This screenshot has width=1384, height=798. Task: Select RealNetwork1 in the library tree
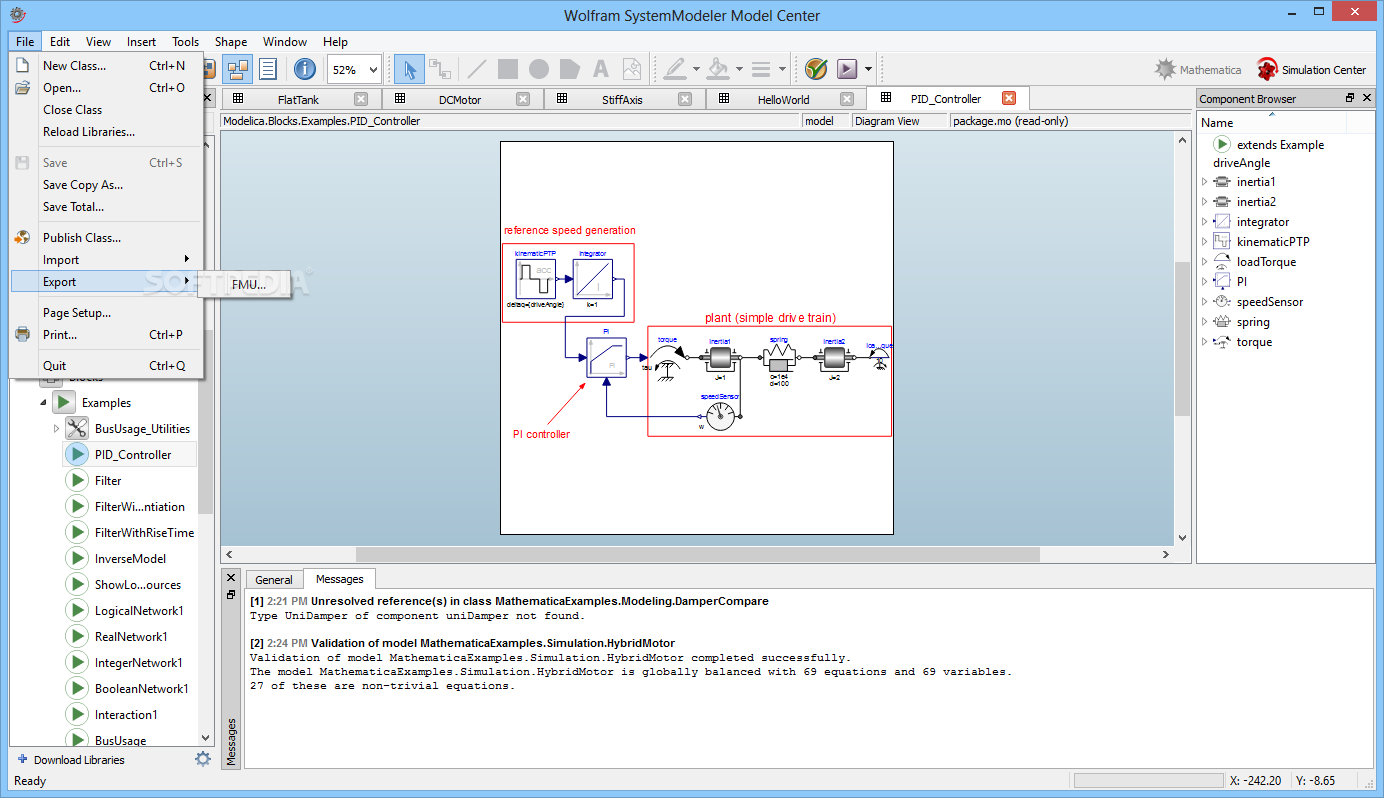131,636
